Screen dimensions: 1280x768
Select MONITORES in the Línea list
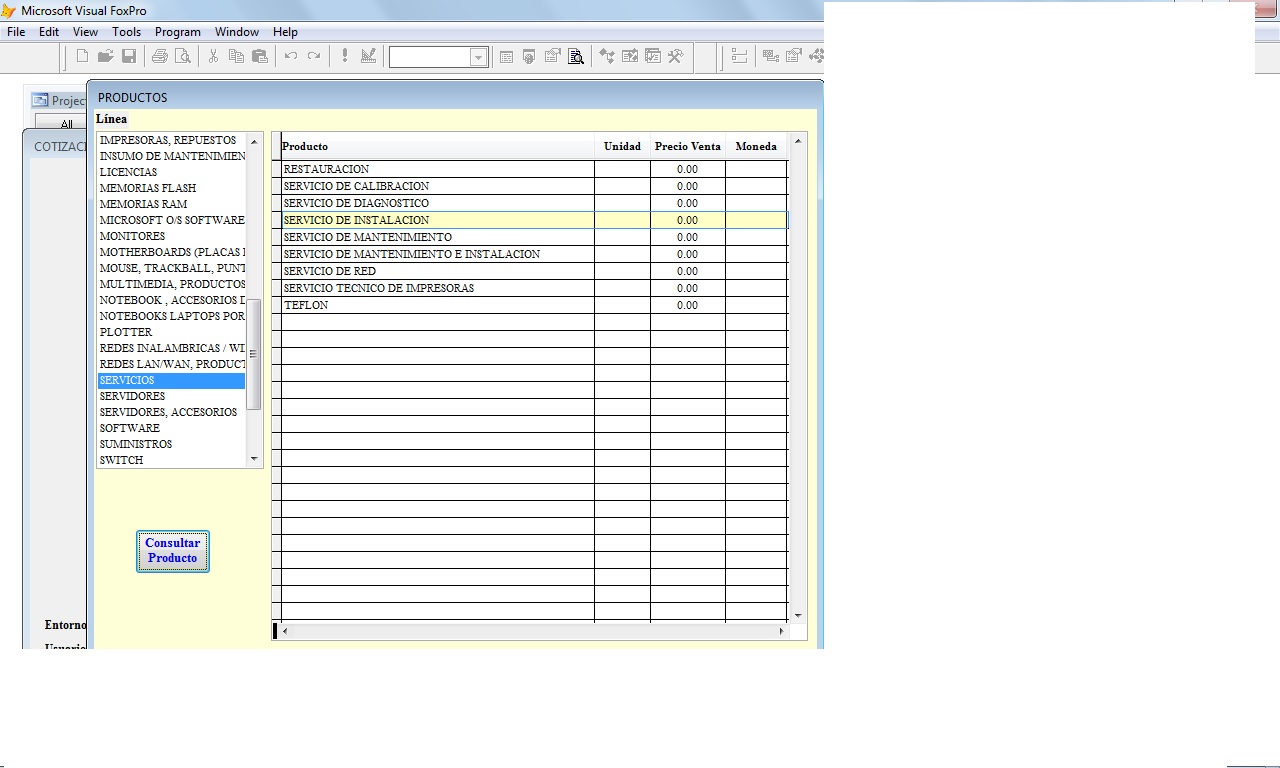171,236
